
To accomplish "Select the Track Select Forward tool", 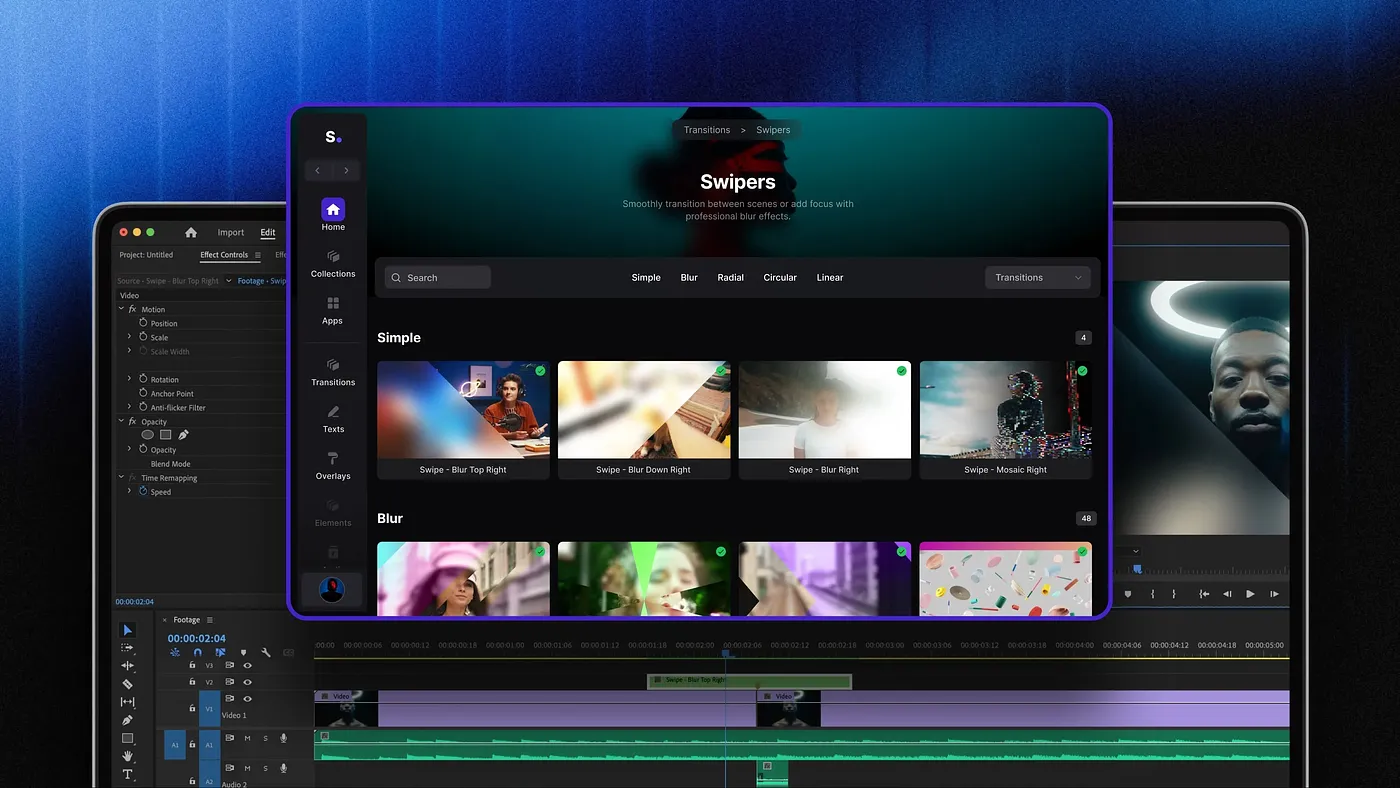I will point(127,648).
